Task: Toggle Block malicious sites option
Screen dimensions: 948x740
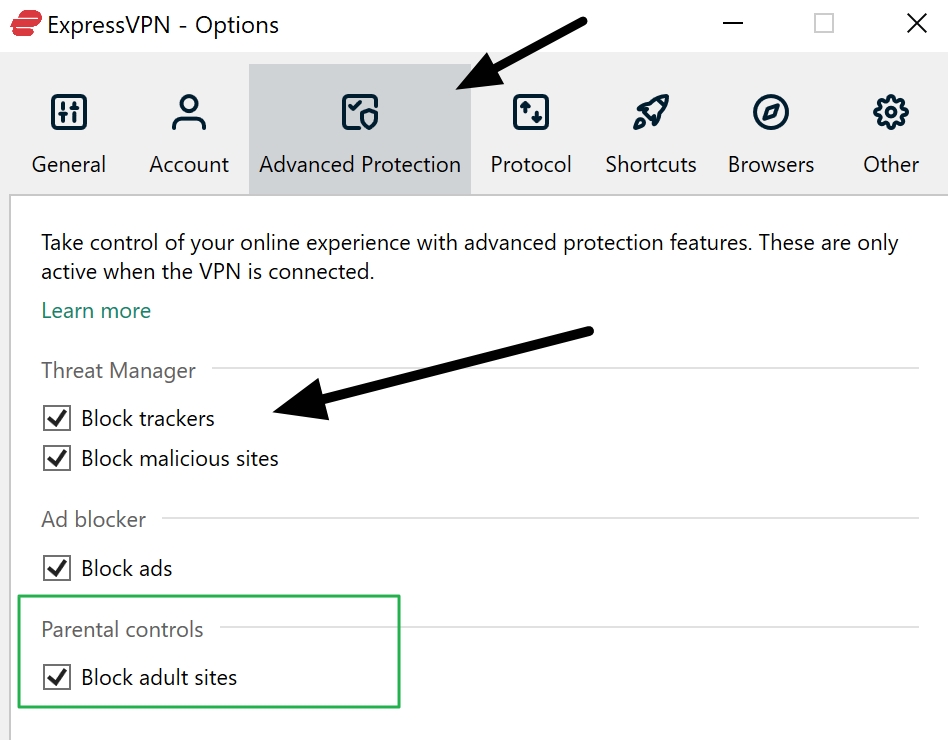Action: click(x=57, y=458)
